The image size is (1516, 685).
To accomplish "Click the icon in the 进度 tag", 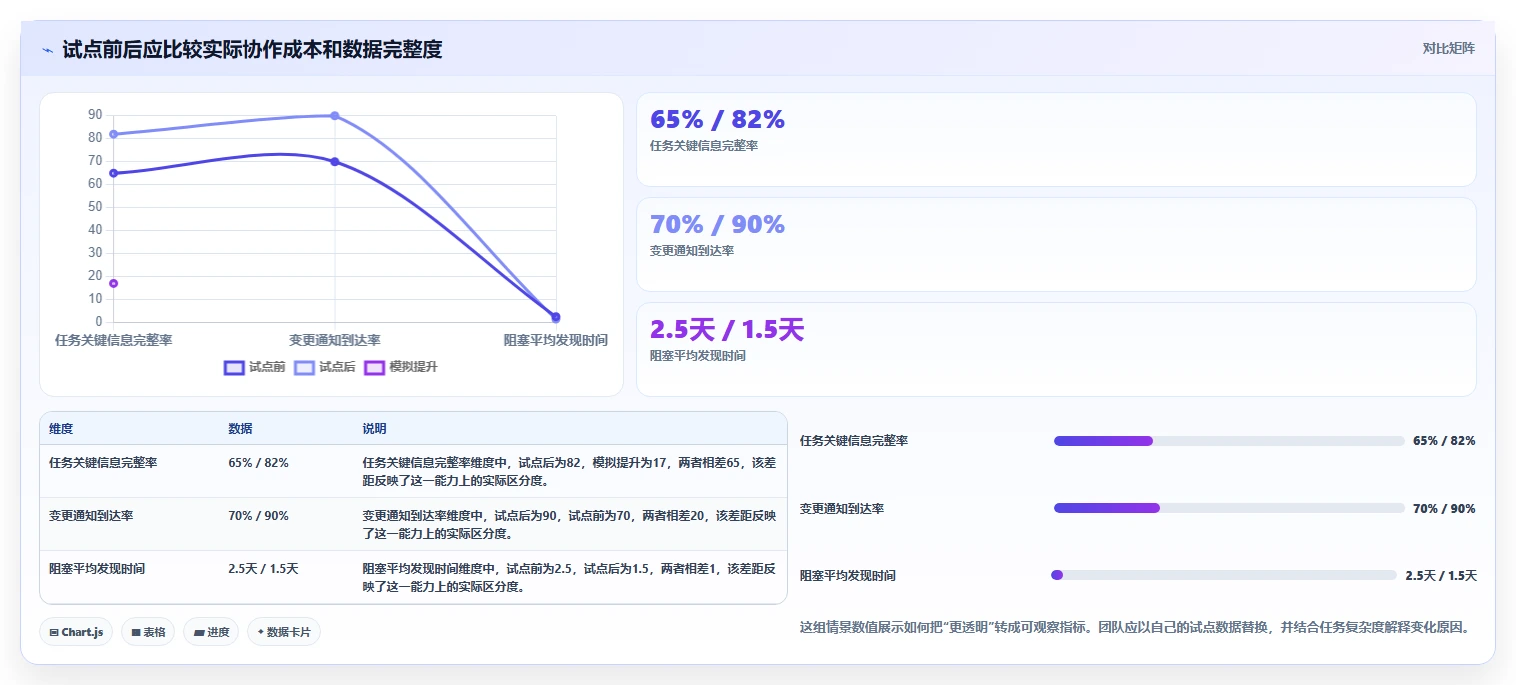I will coord(199,632).
